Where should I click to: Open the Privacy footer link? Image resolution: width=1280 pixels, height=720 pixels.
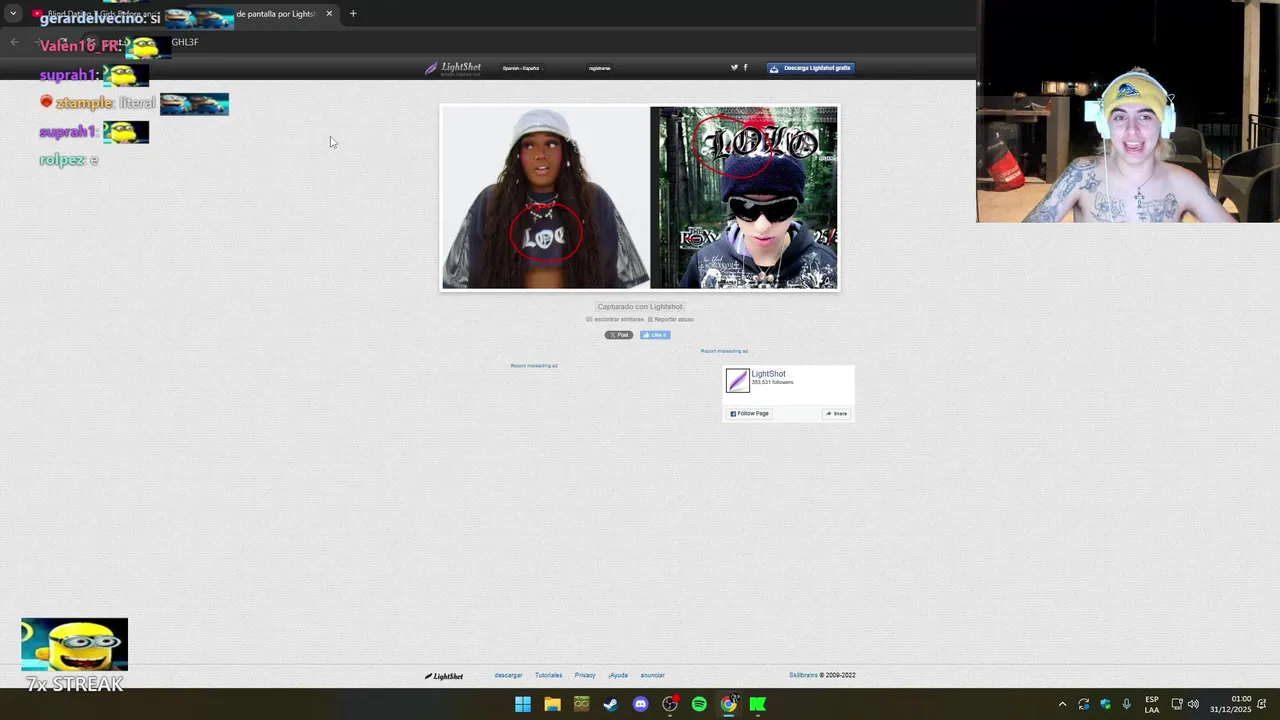[x=585, y=675]
